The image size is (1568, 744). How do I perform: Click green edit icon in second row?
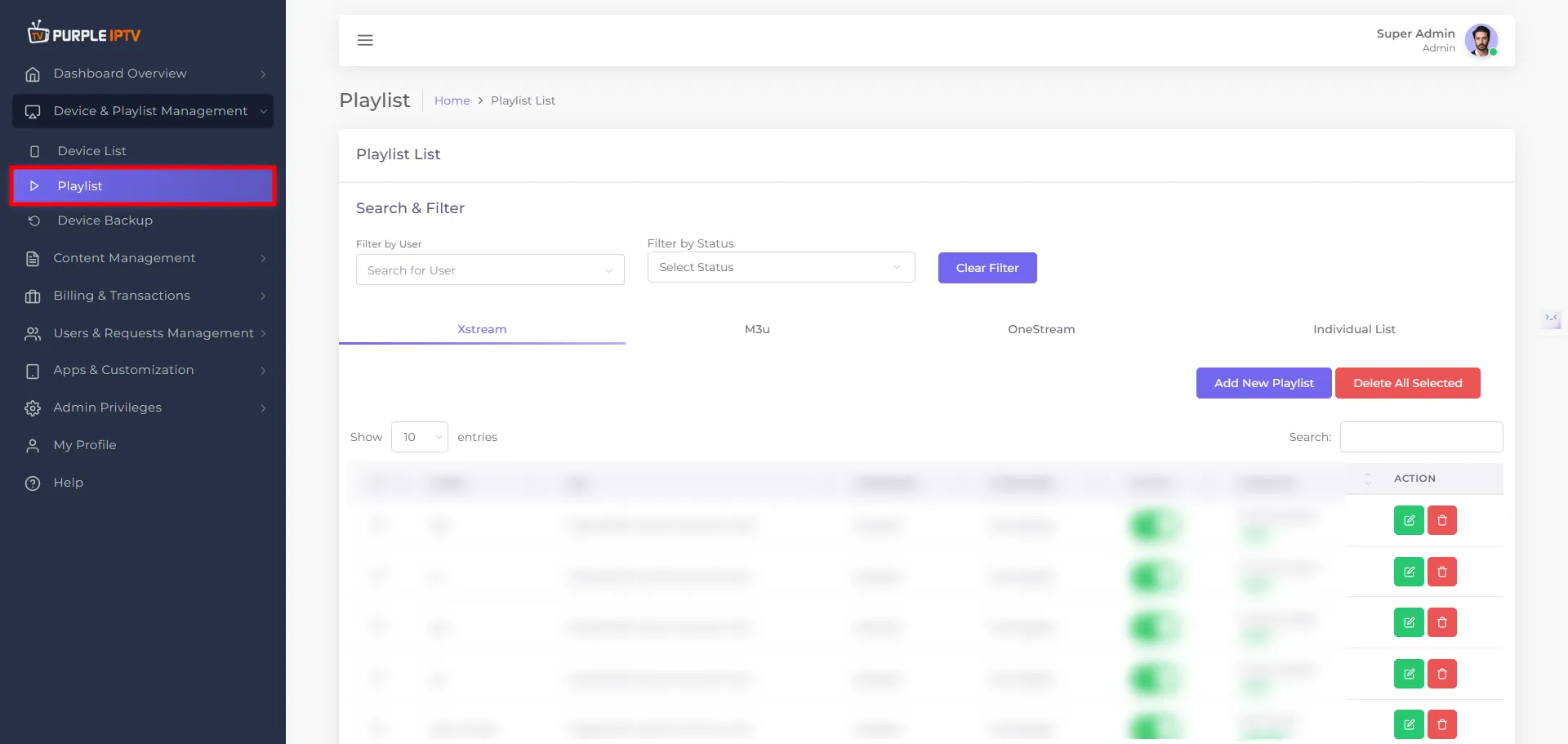coord(1409,572)
